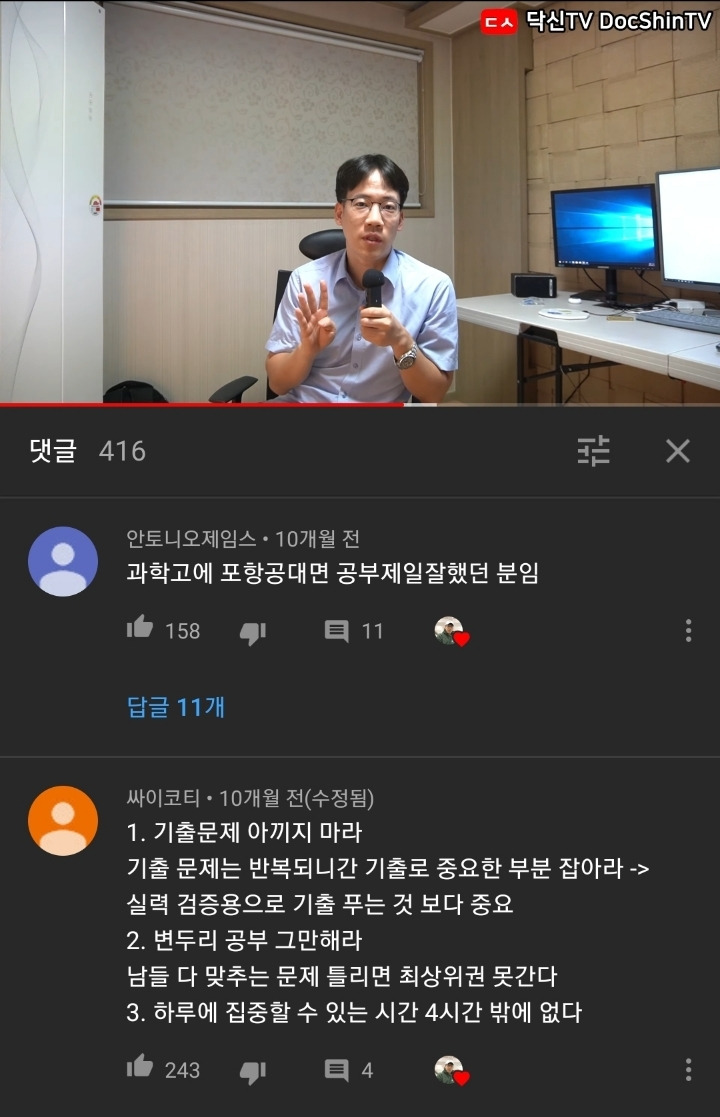Dislike the 싸이코티 comment
Viewport: 720px width, 1117px height.
point(253,1071)
